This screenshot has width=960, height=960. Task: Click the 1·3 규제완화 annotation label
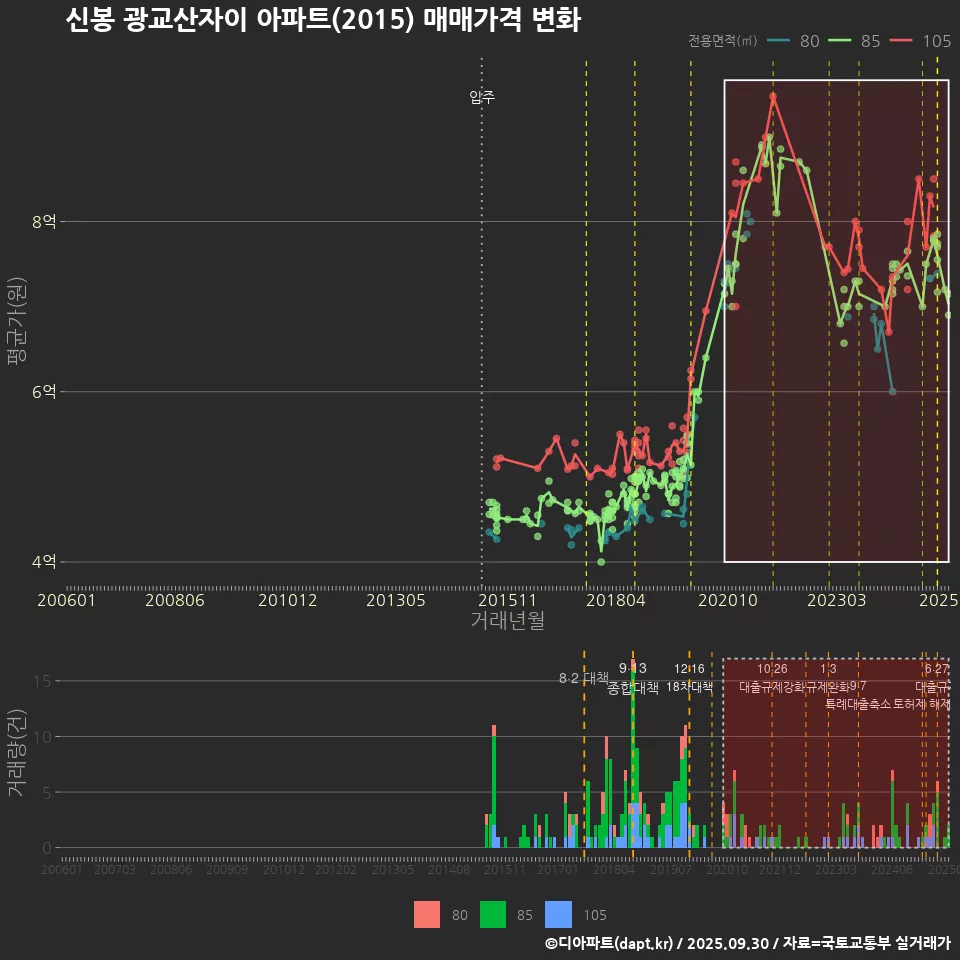pyautogui.click(x=828, y=678)
